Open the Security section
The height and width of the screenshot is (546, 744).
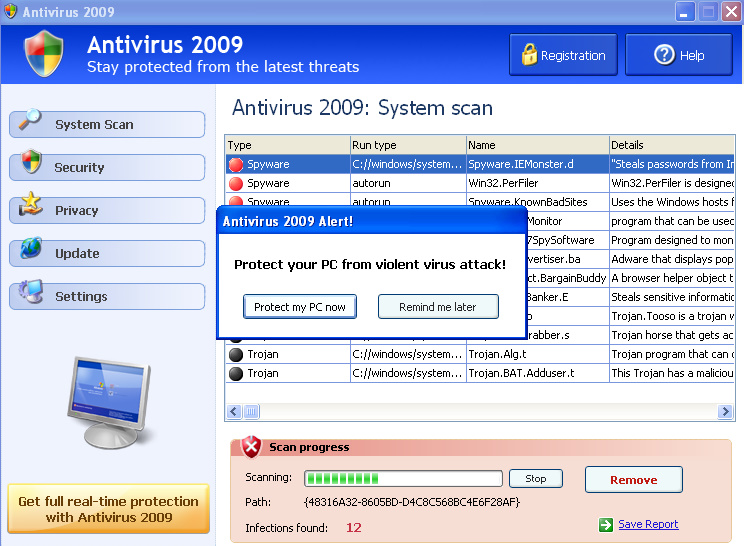pyautogui.click(x=107, y=167)
